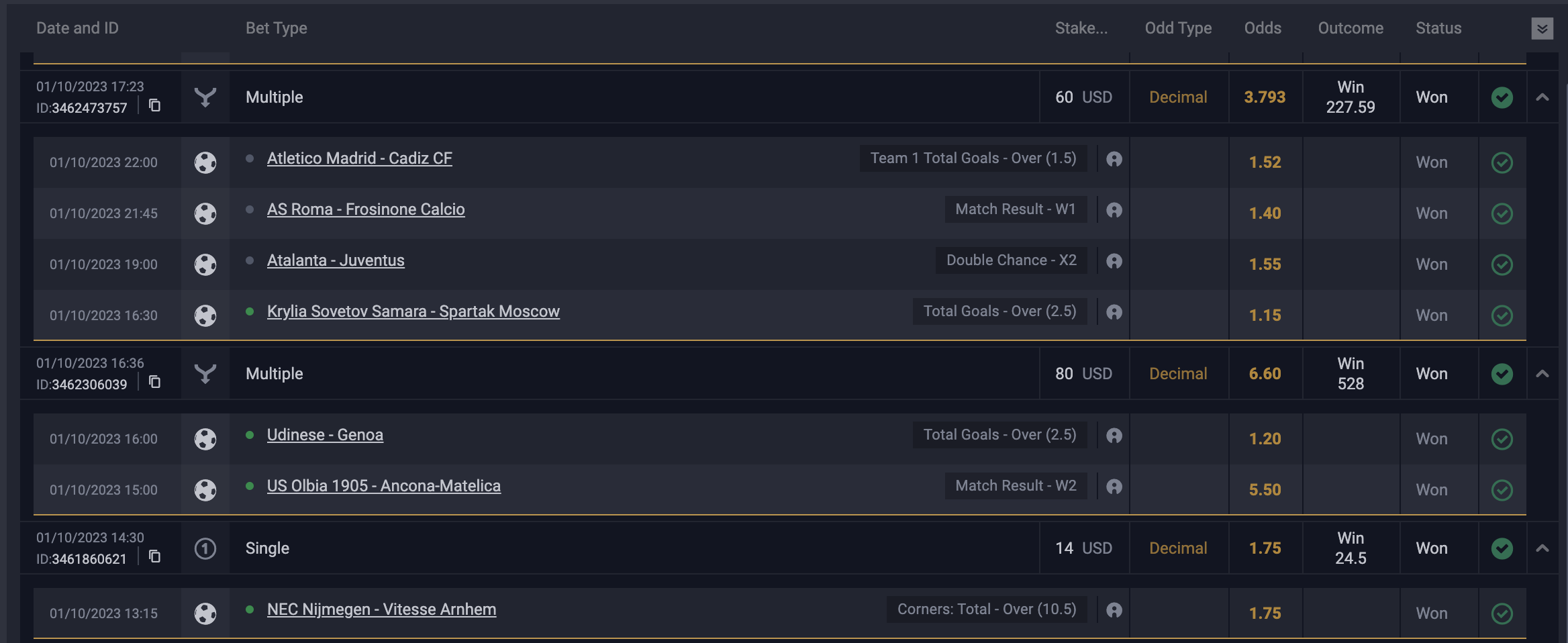Click the Date and ID column header

77,28
